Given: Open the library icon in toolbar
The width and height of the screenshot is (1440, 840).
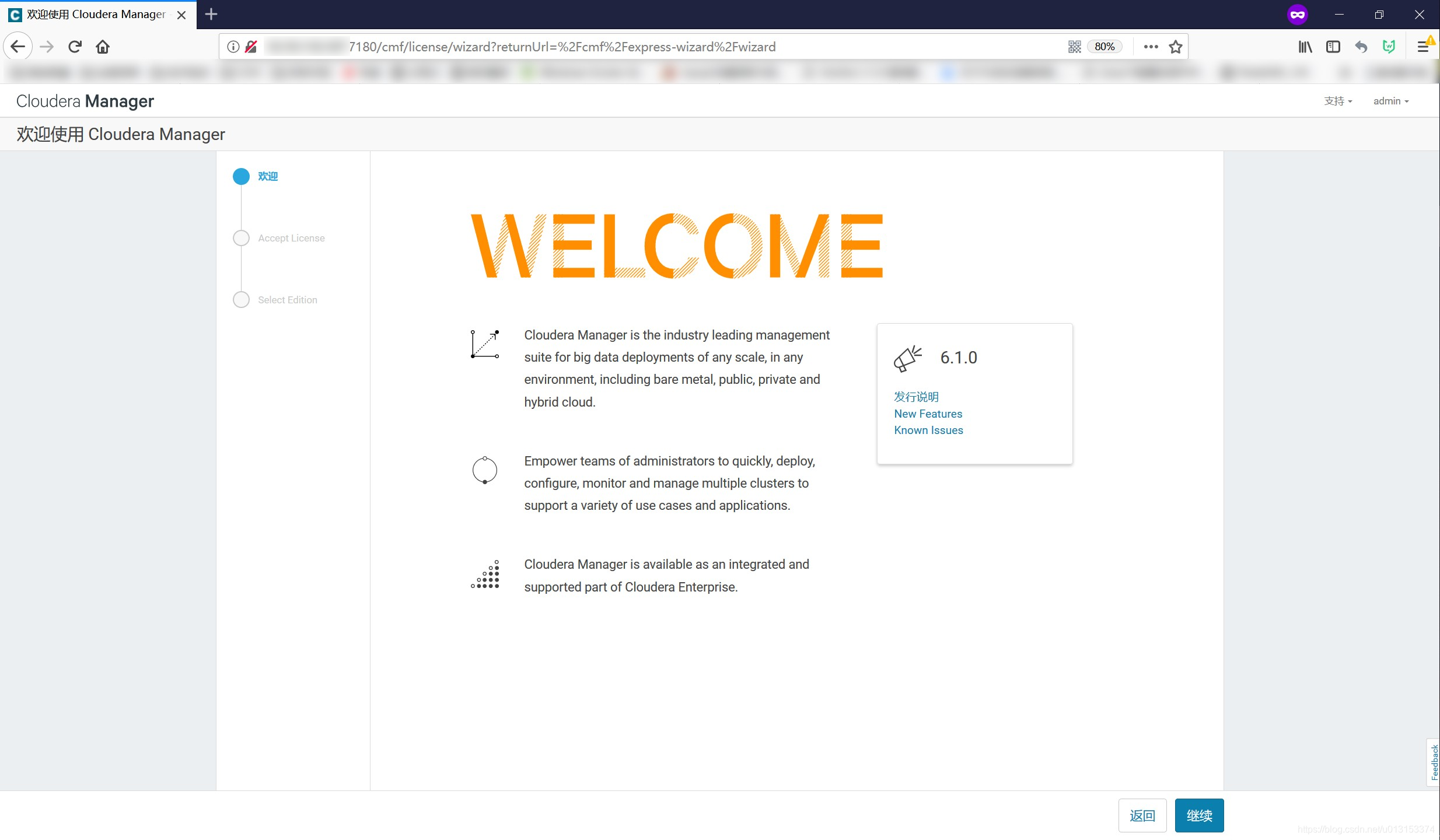Looking at the screenshot, I should [1305, 47].
